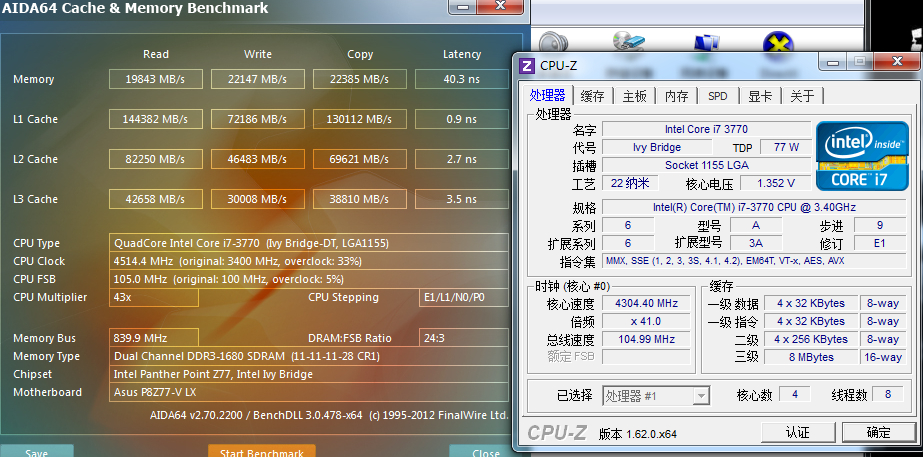Click the CPU Clock field 4514.4 MHz

309,261
